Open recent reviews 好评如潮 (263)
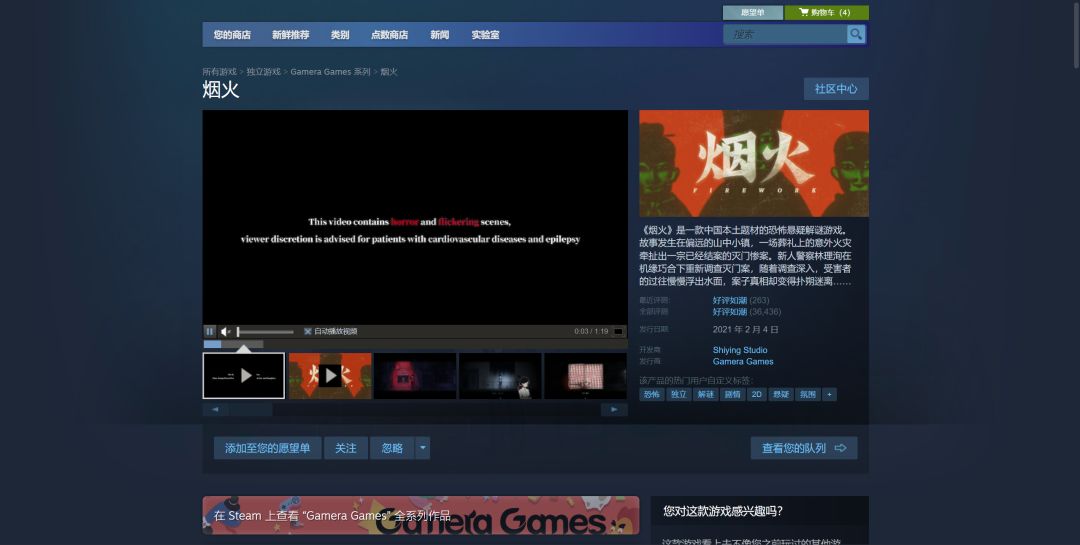The height and width of the screenshot is (545, 1080). [741, 300]
